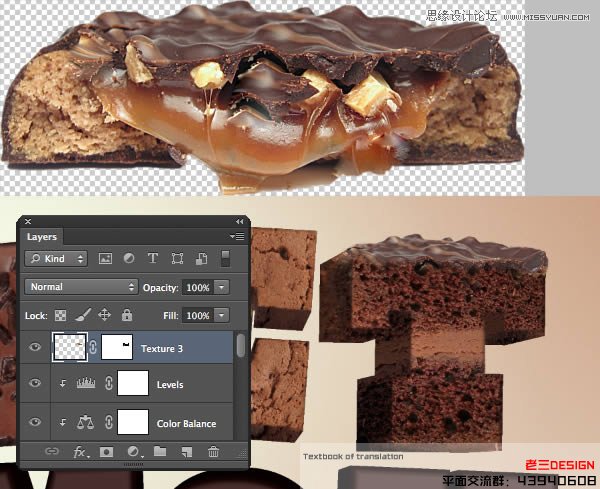Lock all with padlock icon

[127, 315]
